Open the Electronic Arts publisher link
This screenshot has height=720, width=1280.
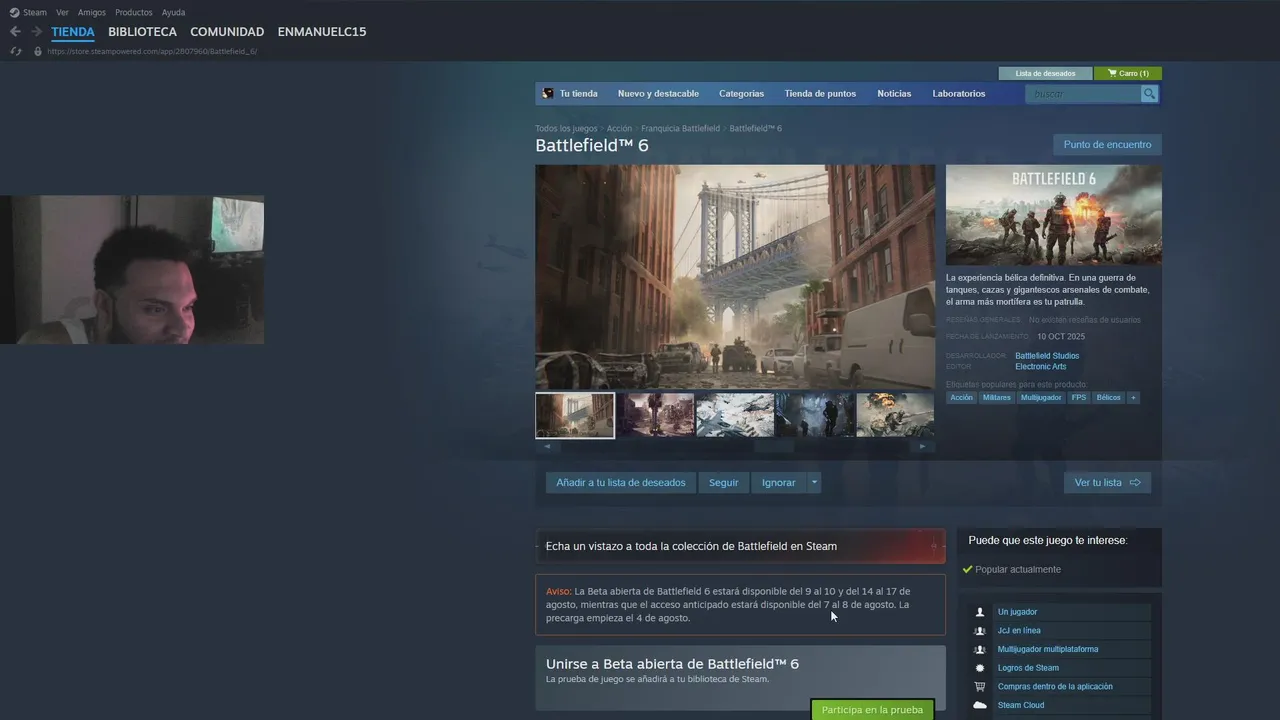(1040, 367)
